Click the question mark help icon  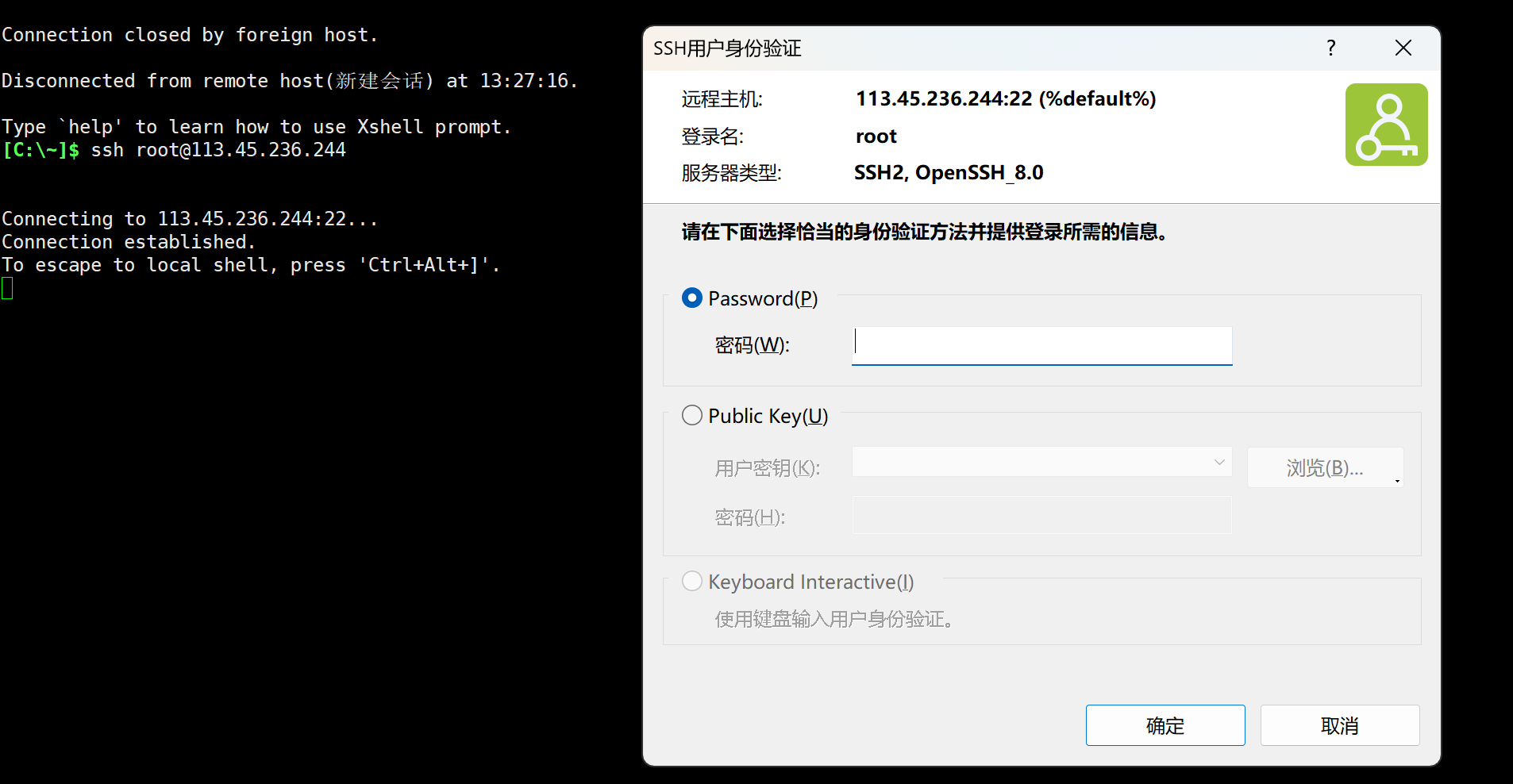[x=1331, y=48]
